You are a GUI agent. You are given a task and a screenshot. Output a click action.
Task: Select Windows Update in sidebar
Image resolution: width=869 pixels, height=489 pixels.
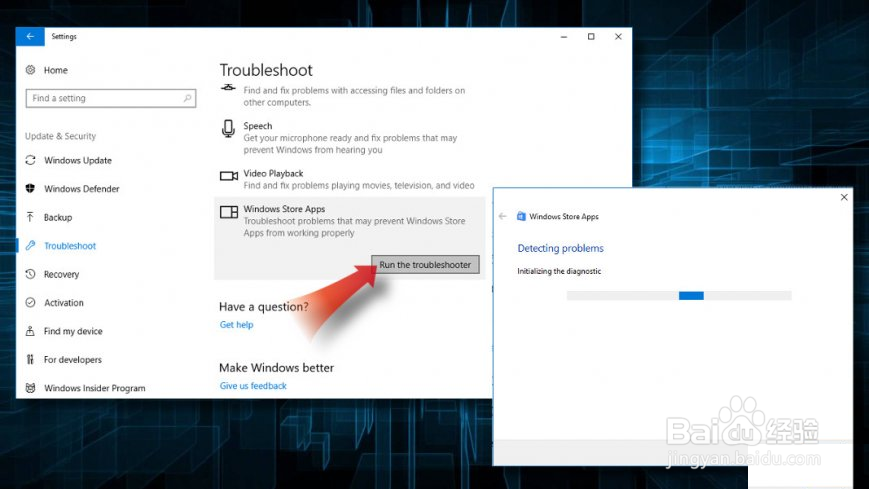pyautogui.click(x=78, y=160)
